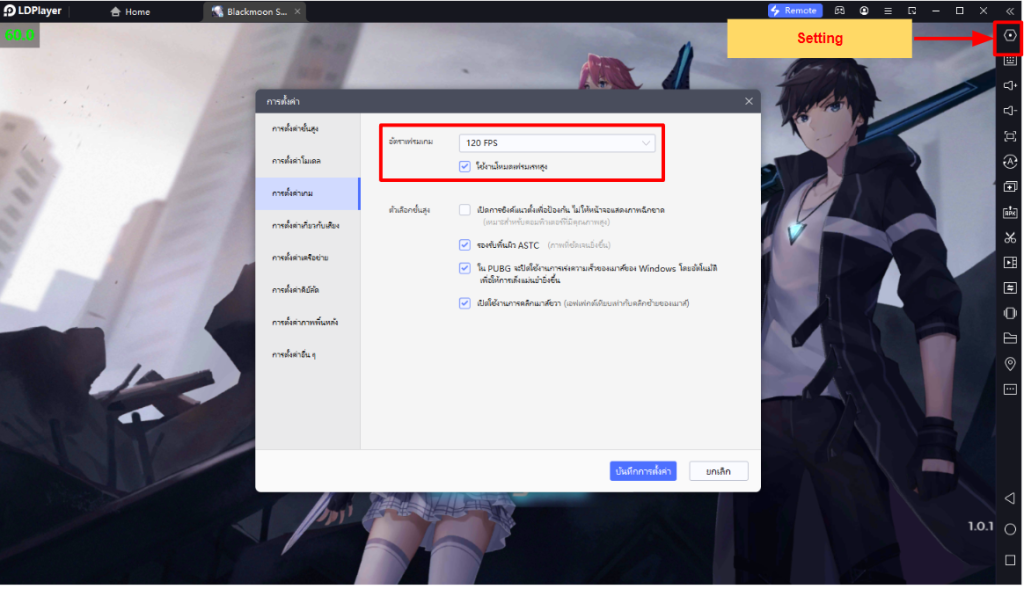This screenshot has height=589, width=1024.
Task: Uncheck the ASTC texture support checkbox
Action: [465, 244]
